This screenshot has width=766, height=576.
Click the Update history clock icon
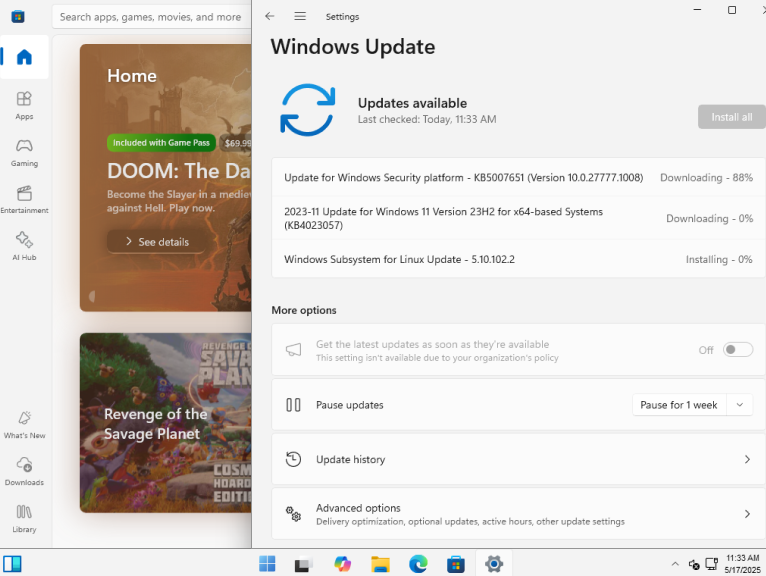click(x=293, y=459)
